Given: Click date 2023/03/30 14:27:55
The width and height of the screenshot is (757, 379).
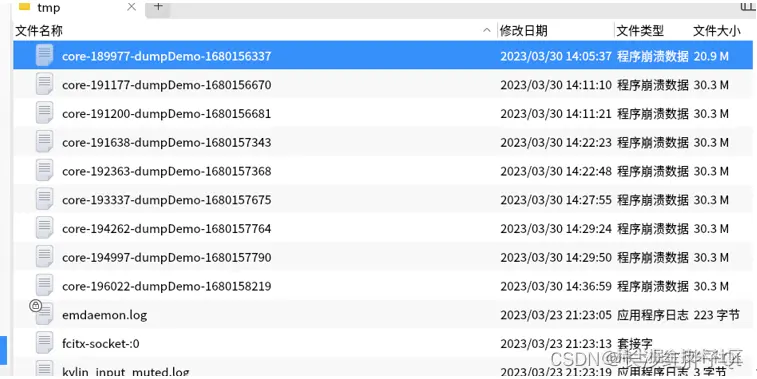Looking at the screenshot, I should tap(556, 200).
